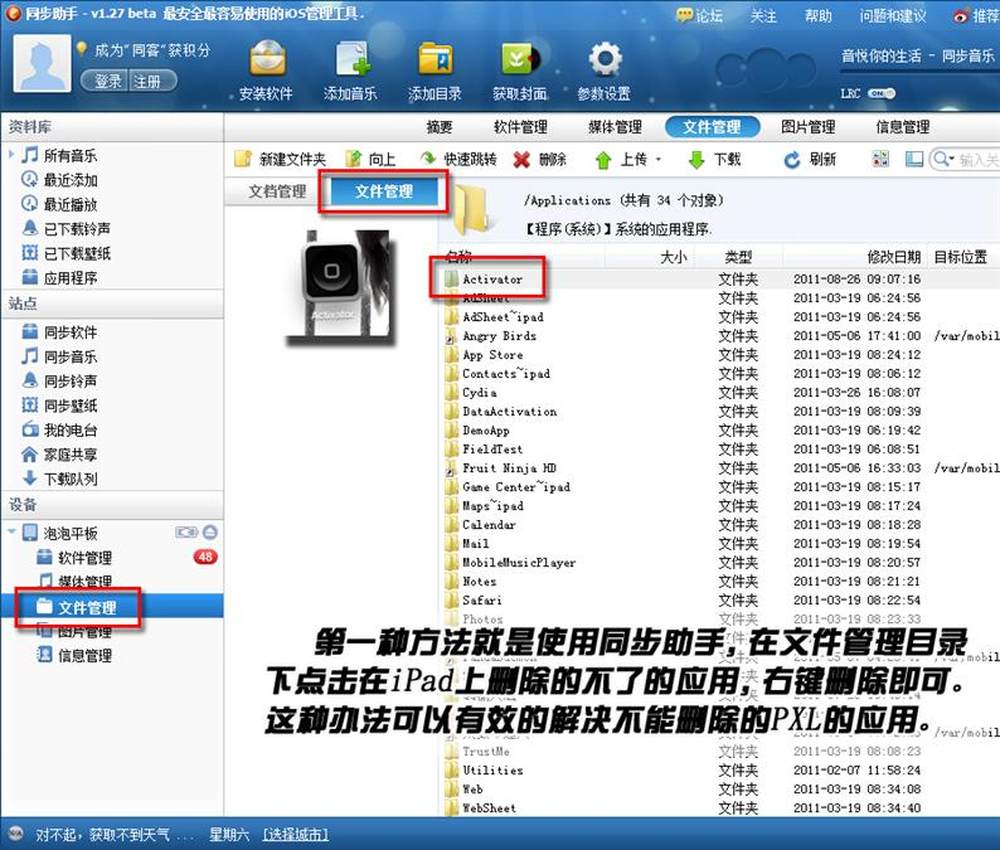
Task: Select the Angry Birds folder row
Action: point(721,335)
